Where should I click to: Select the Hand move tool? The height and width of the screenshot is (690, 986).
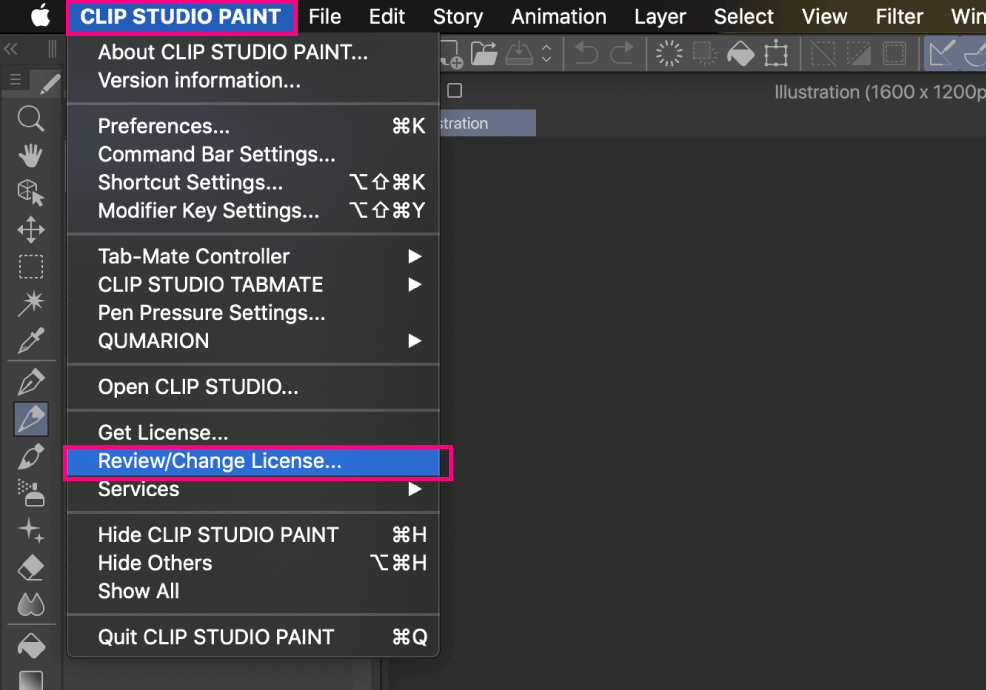click(31, 155)
